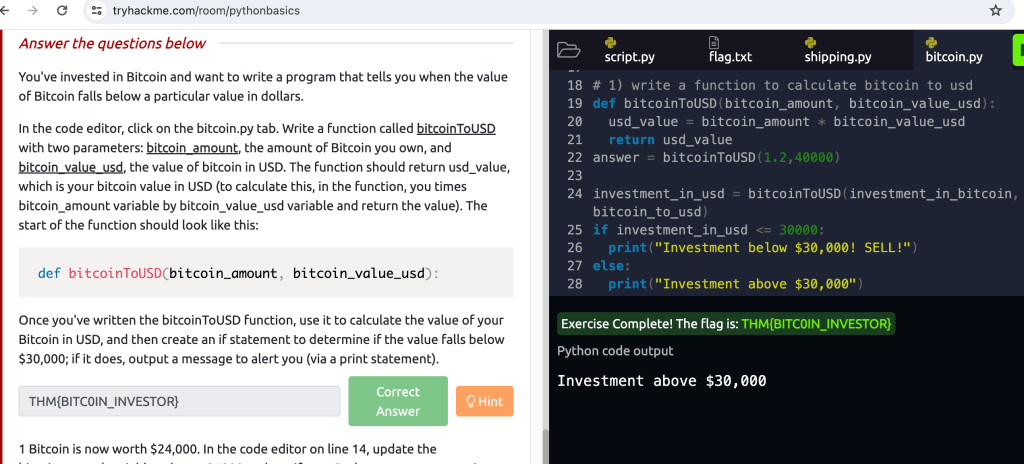Bookmark this page with the star icon
The image size is (1024, 464).
995,11
